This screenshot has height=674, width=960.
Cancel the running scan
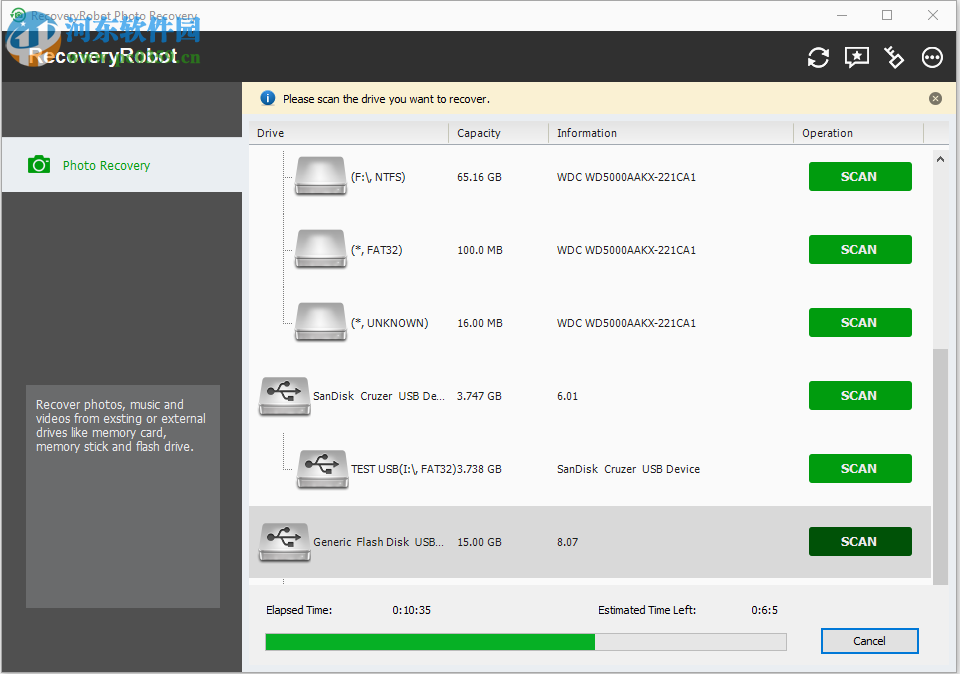pos(869,641)
